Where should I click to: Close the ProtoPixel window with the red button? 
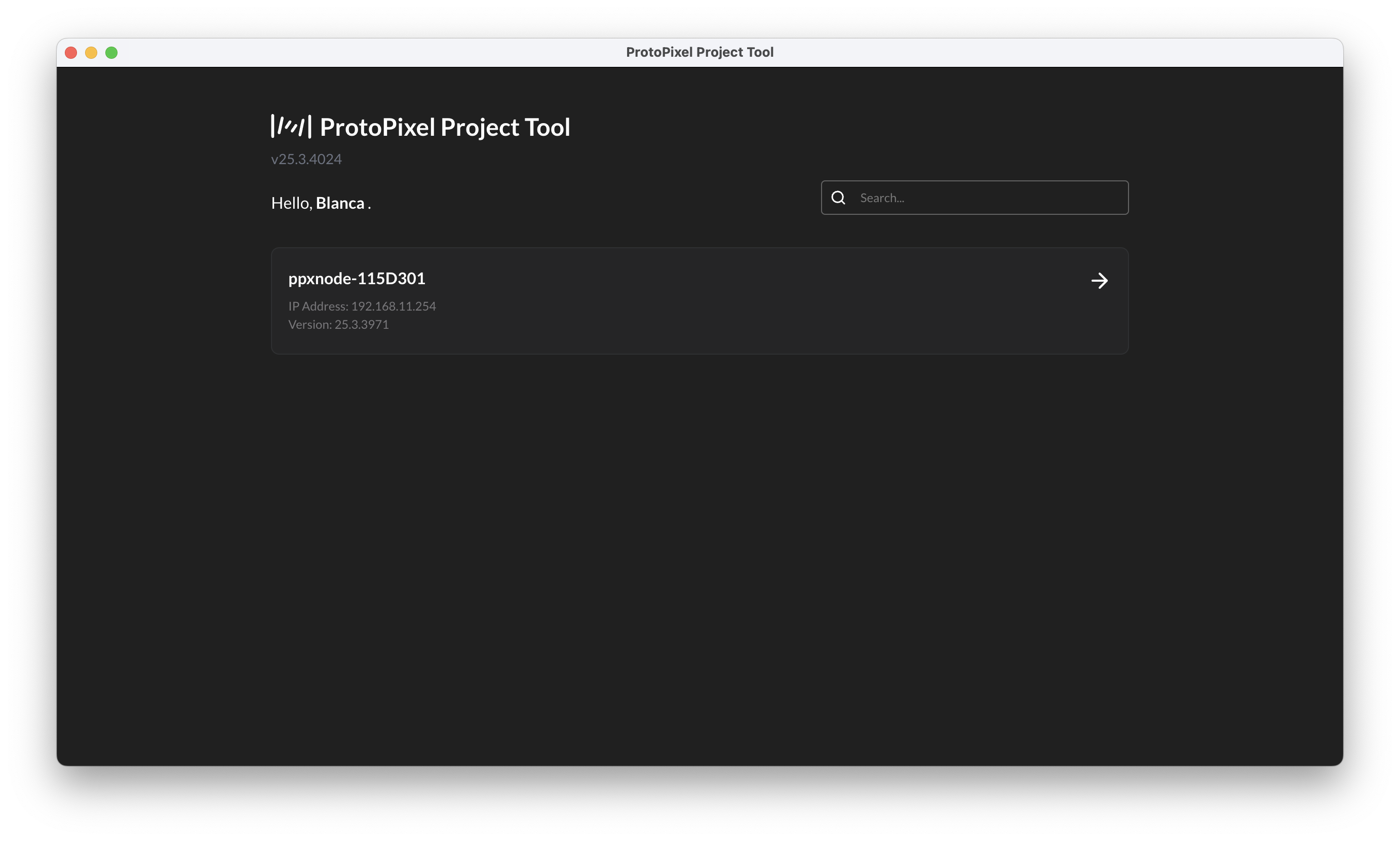(x=71, y=52)
